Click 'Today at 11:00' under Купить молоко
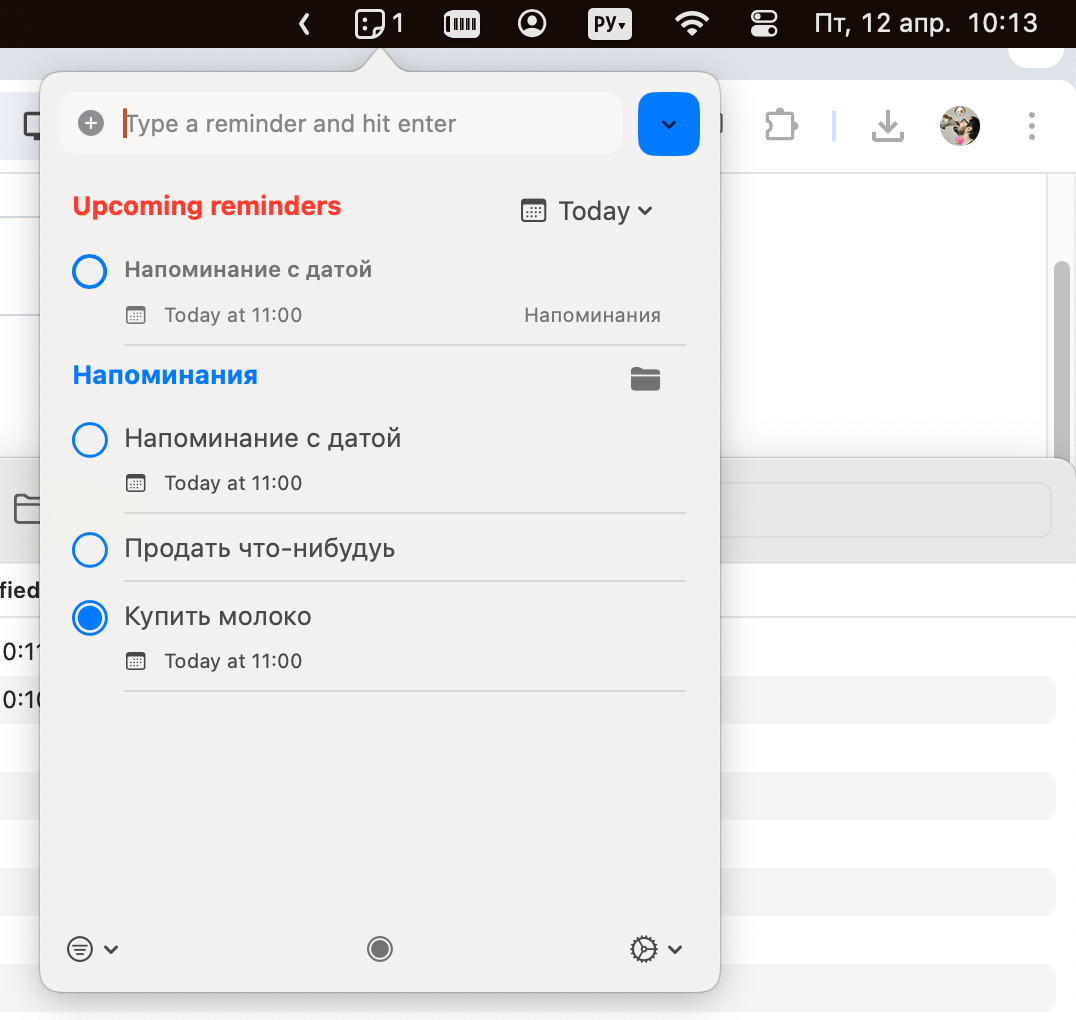 coord(233,661)
